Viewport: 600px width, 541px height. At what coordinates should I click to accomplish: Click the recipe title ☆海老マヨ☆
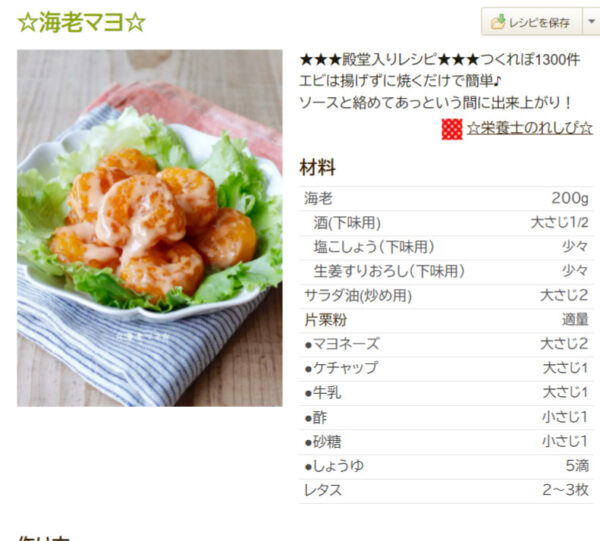82,22
